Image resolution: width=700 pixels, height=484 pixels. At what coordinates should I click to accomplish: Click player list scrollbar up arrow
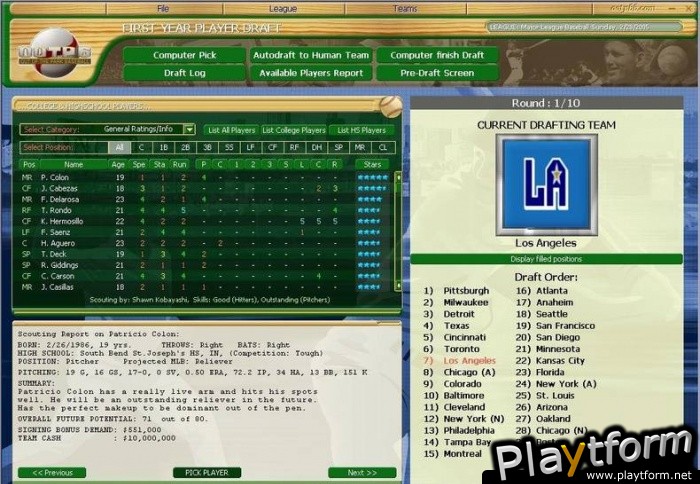pyautogui.click(x=398, y=177)
